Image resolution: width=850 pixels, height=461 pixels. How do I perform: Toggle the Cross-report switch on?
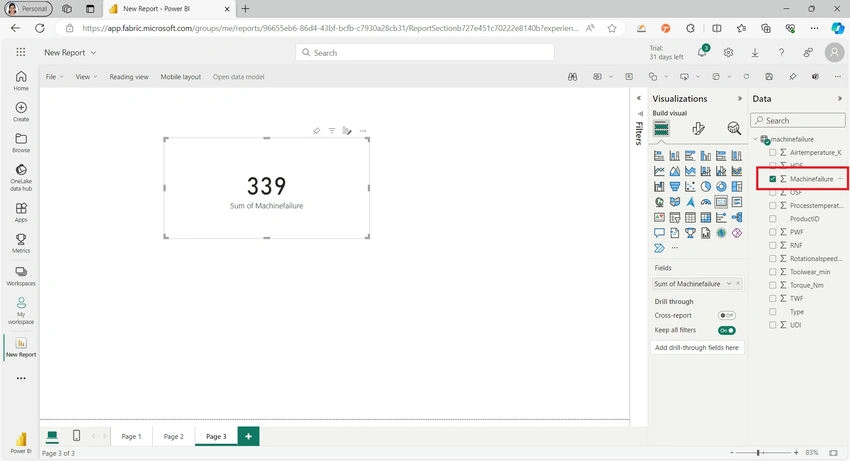(x=726, y=316)
